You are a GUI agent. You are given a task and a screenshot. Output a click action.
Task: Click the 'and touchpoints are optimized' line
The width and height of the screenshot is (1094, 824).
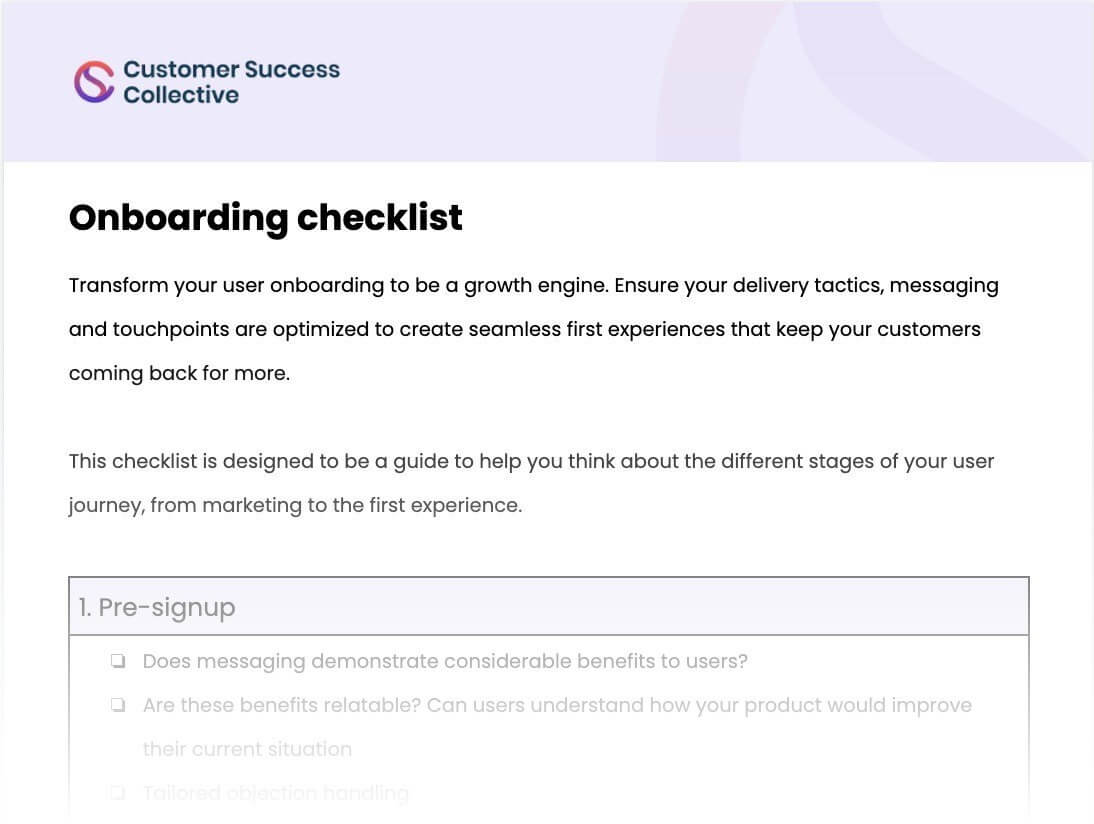click(525, 329)
